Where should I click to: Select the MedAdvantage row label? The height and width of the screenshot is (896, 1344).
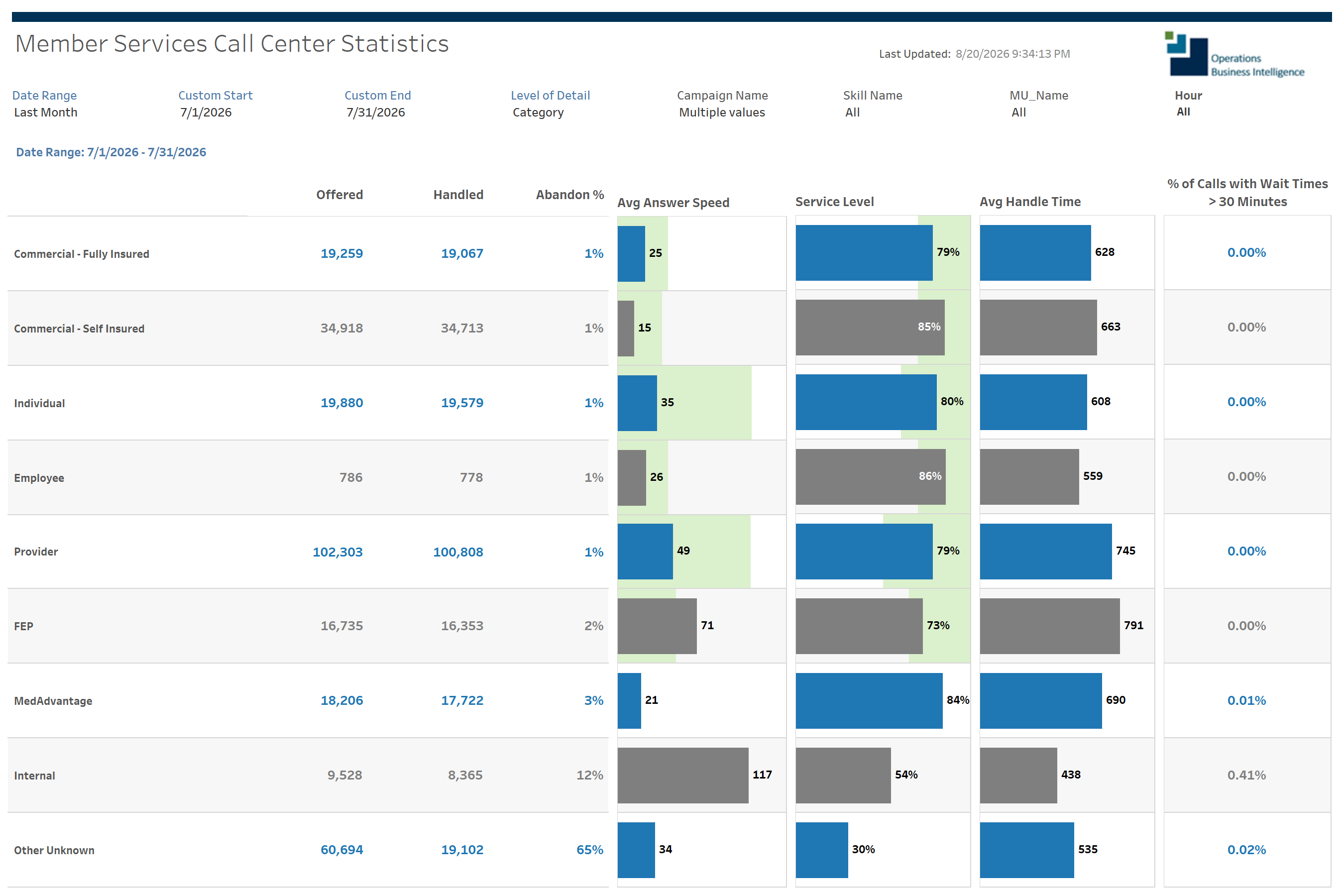(x=53, y=701)
